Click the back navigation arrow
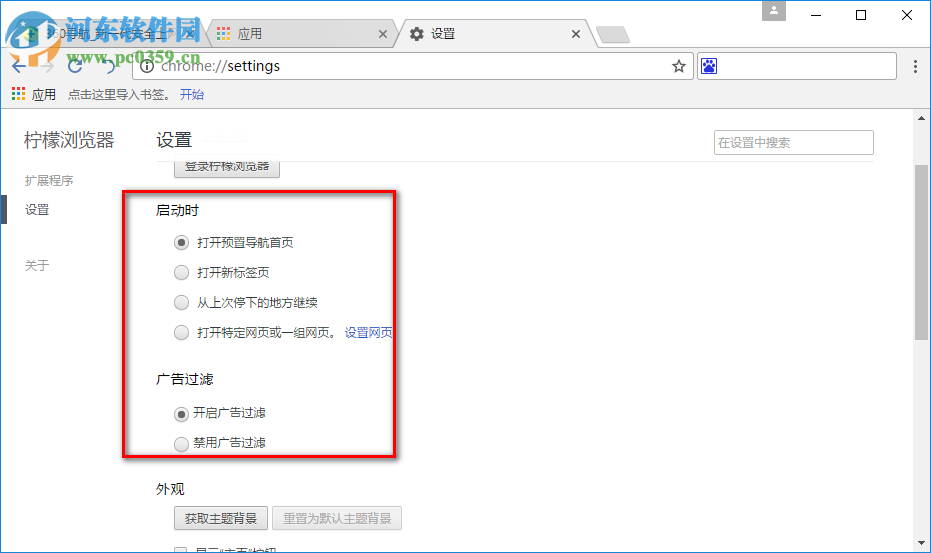The height and width of the screenshot is (553, 931). [19, 66]
